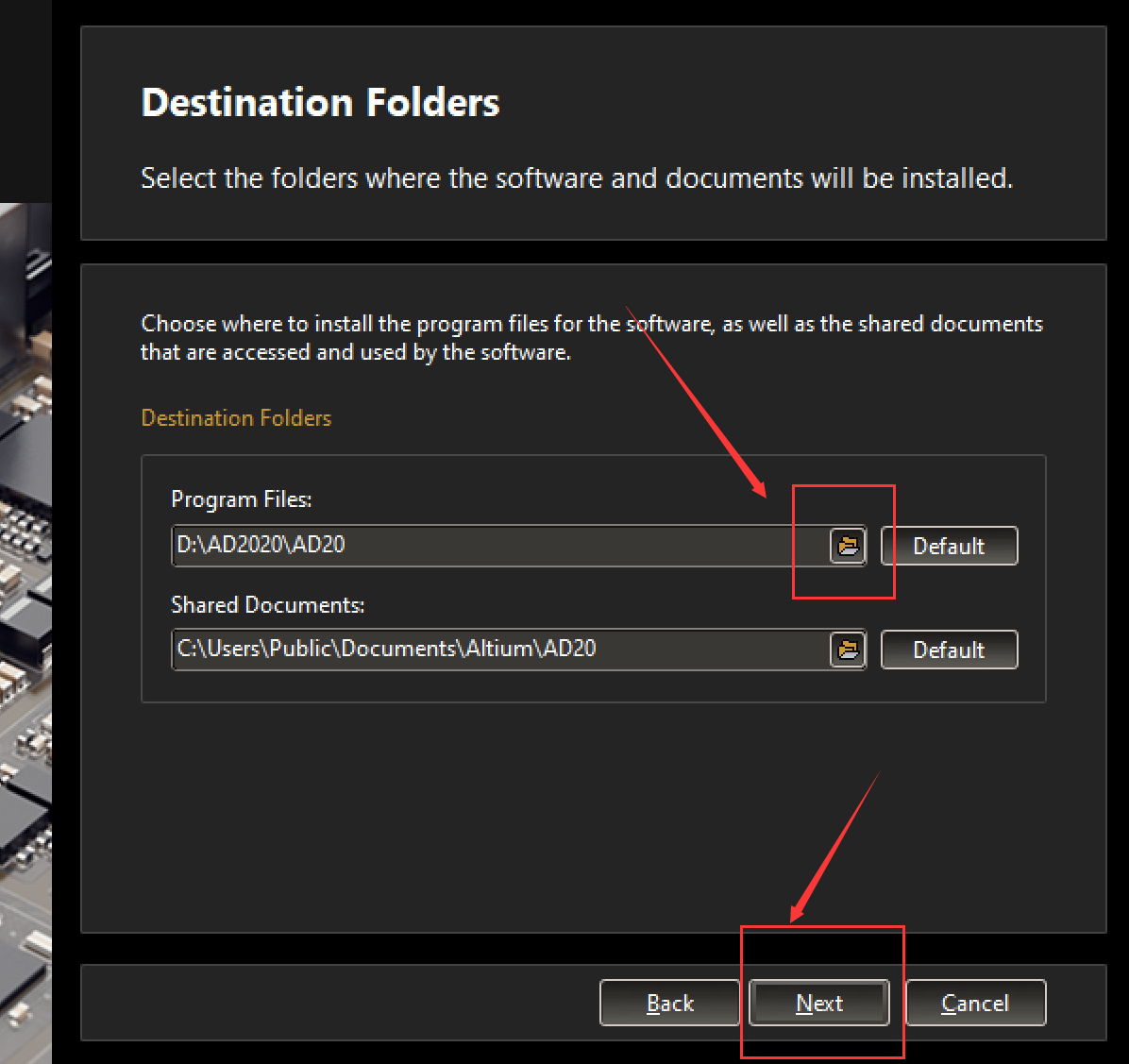
Task: Reset Program Files path to Default
Action: coord(949,546)
